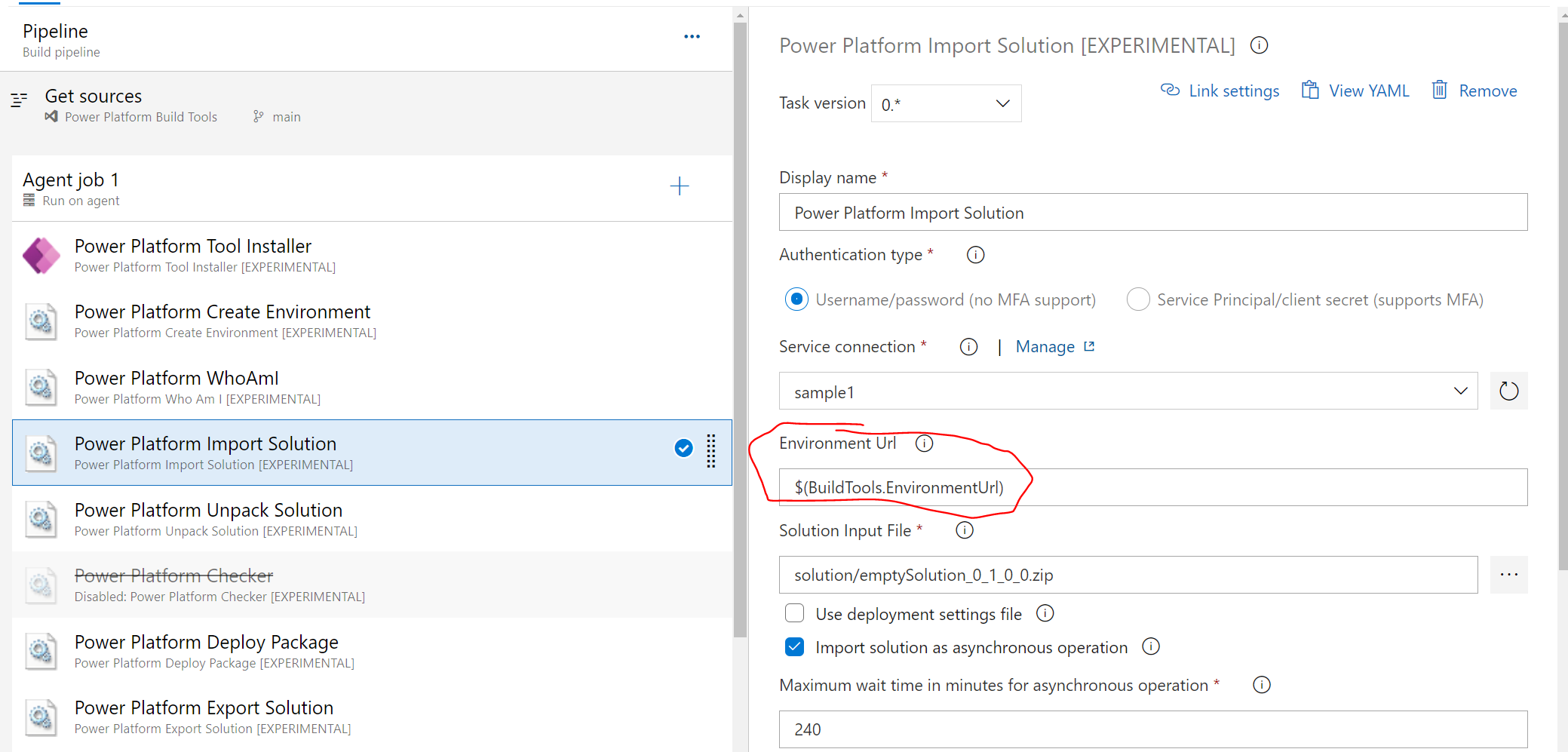This screenshot has height=752, width=1568.
Task: Click the plus icon to add a task to Agent job 1
Action: click(680, 186)
